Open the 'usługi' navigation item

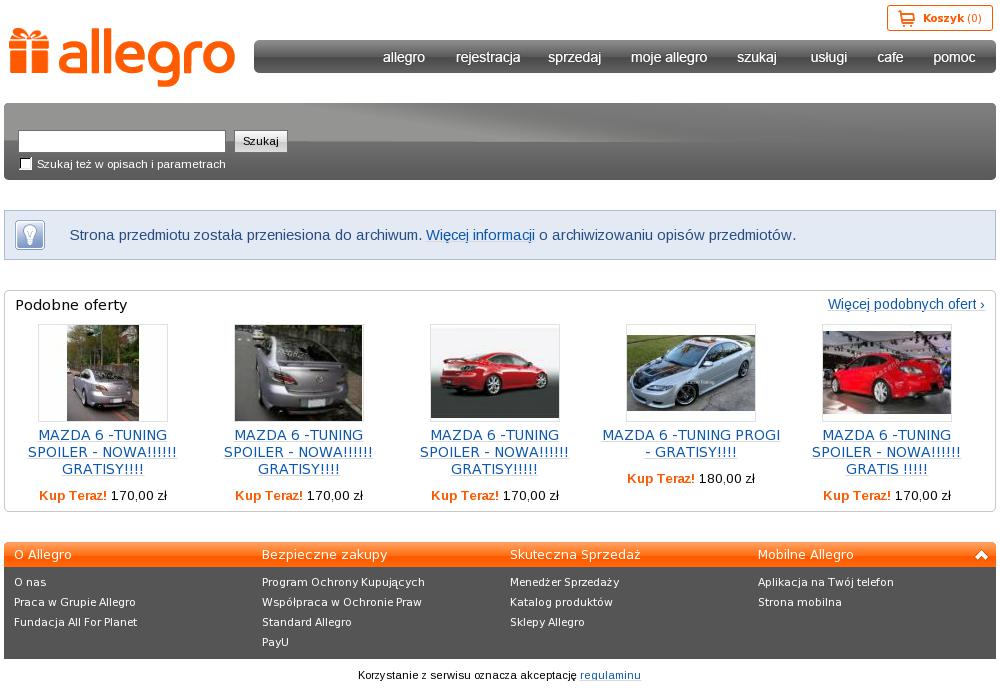coord(829,57)
